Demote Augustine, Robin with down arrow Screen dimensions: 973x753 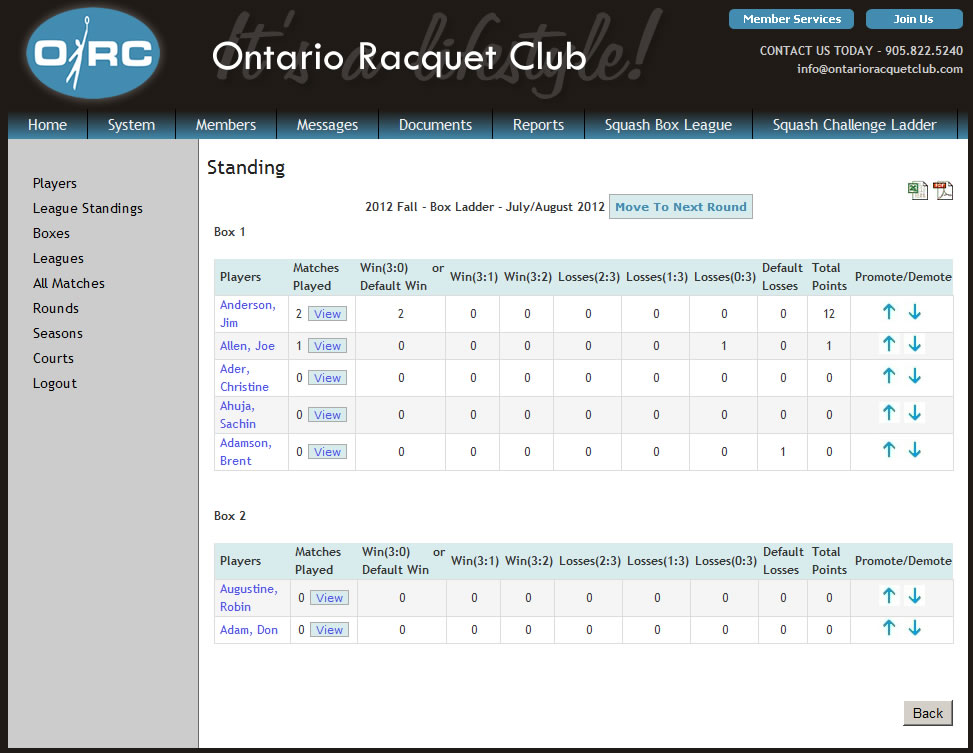click(x=915, y=597)
